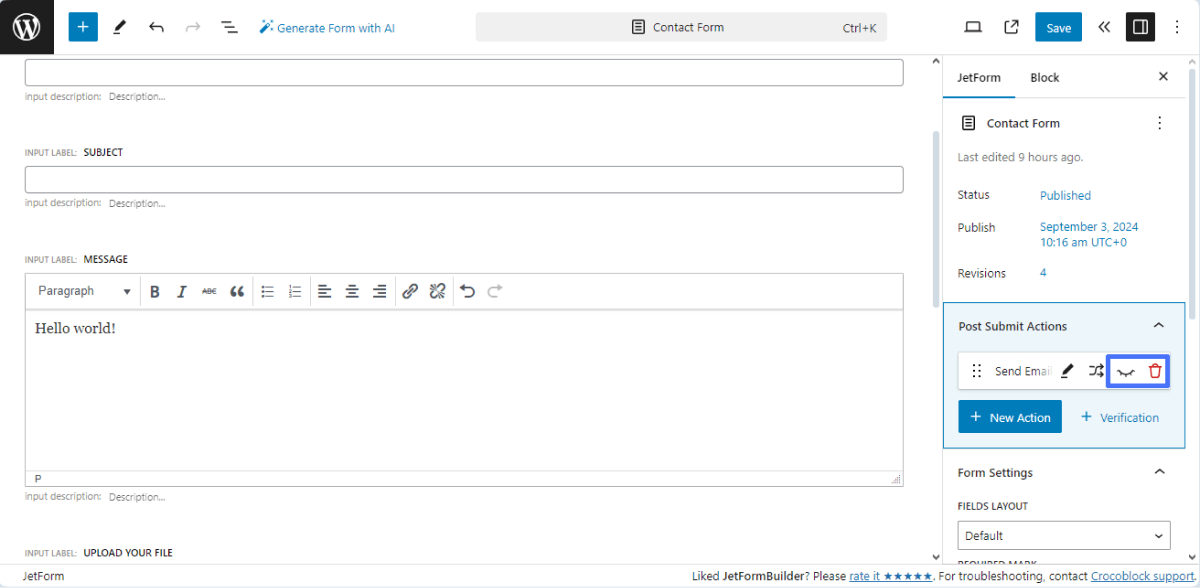Change the Published status
The height and width of the screenshot is (588, 1200).
1065,195
